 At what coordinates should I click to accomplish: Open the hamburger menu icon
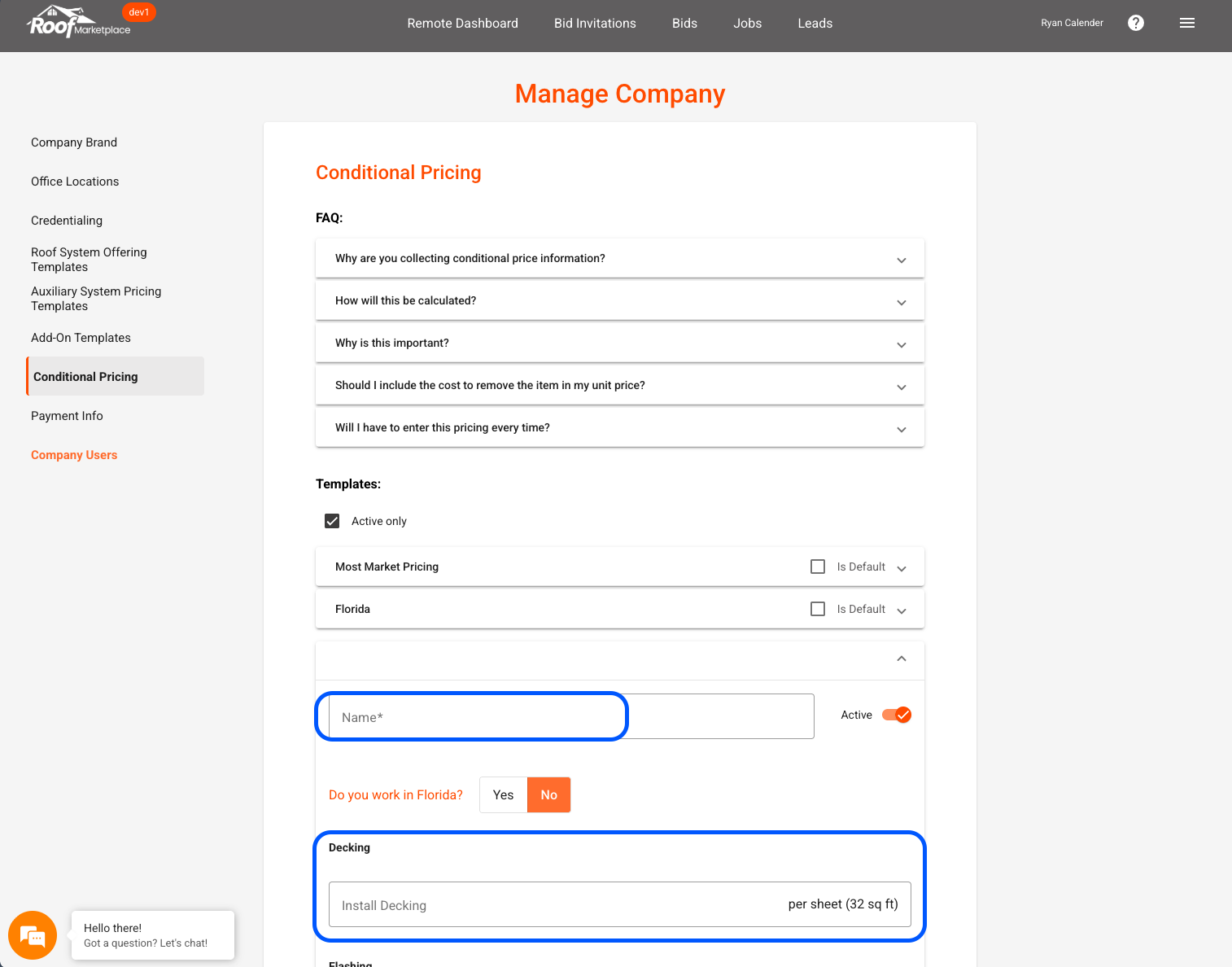[1187, 23]
